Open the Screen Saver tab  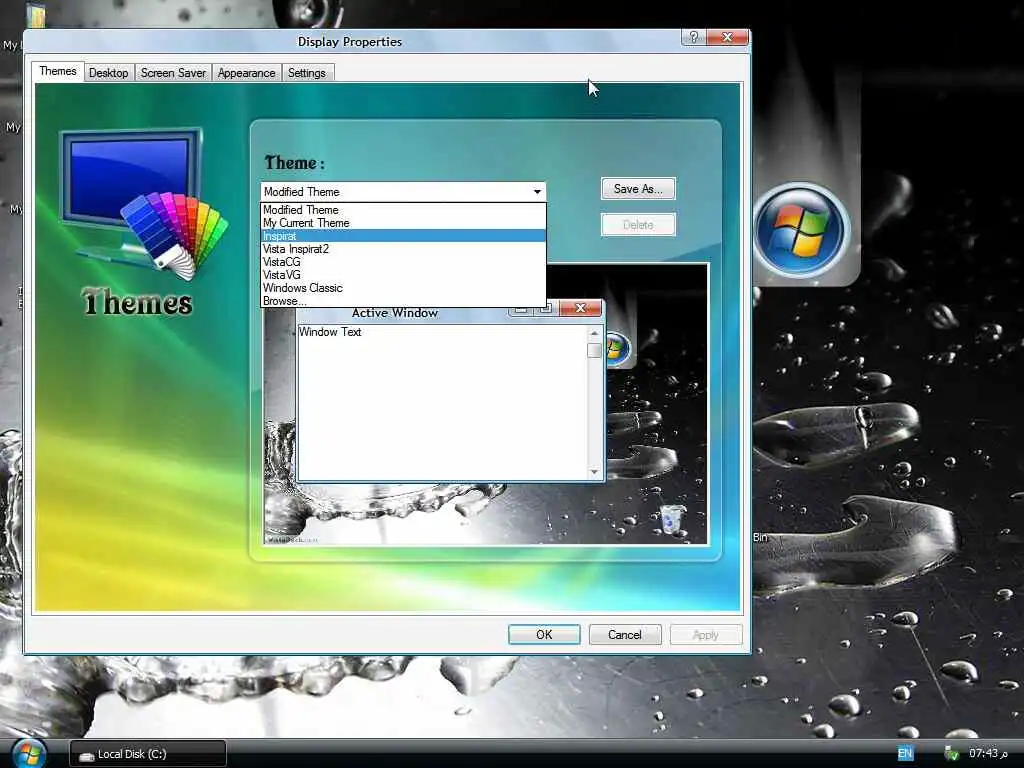pyautogui.click(x=173, y=72)
